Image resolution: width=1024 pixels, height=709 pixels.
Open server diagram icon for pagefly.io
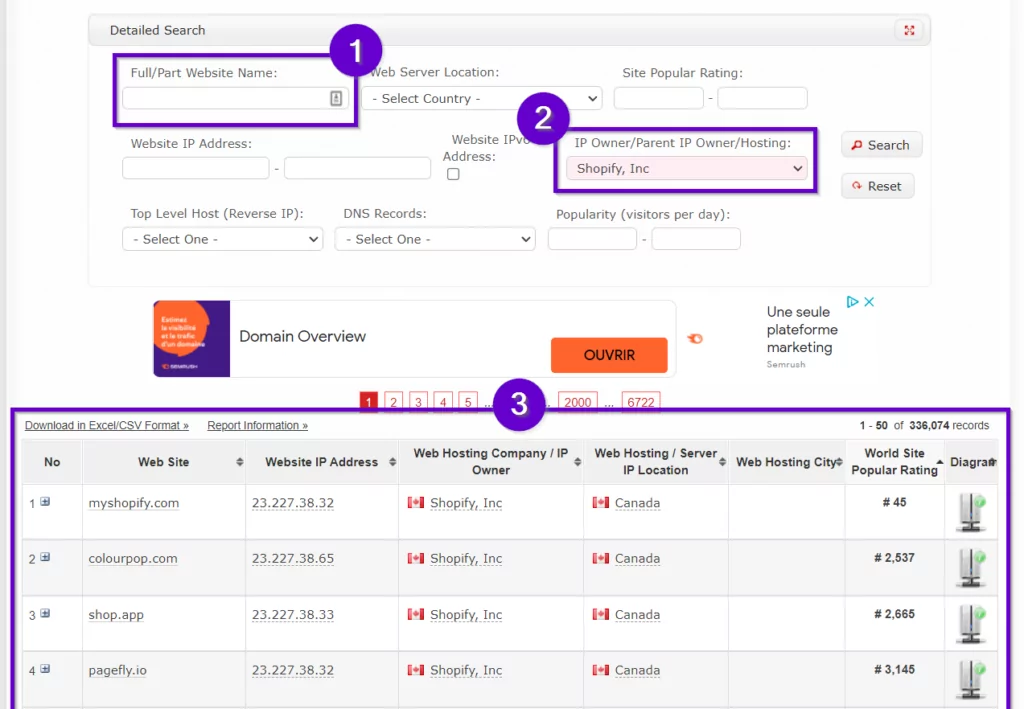[x=971, y=680]
